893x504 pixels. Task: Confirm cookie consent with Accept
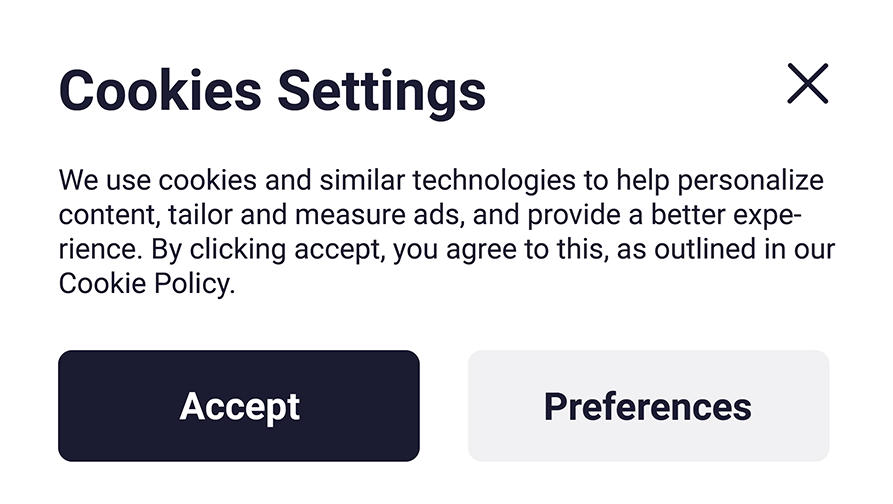tap(239, 406)
